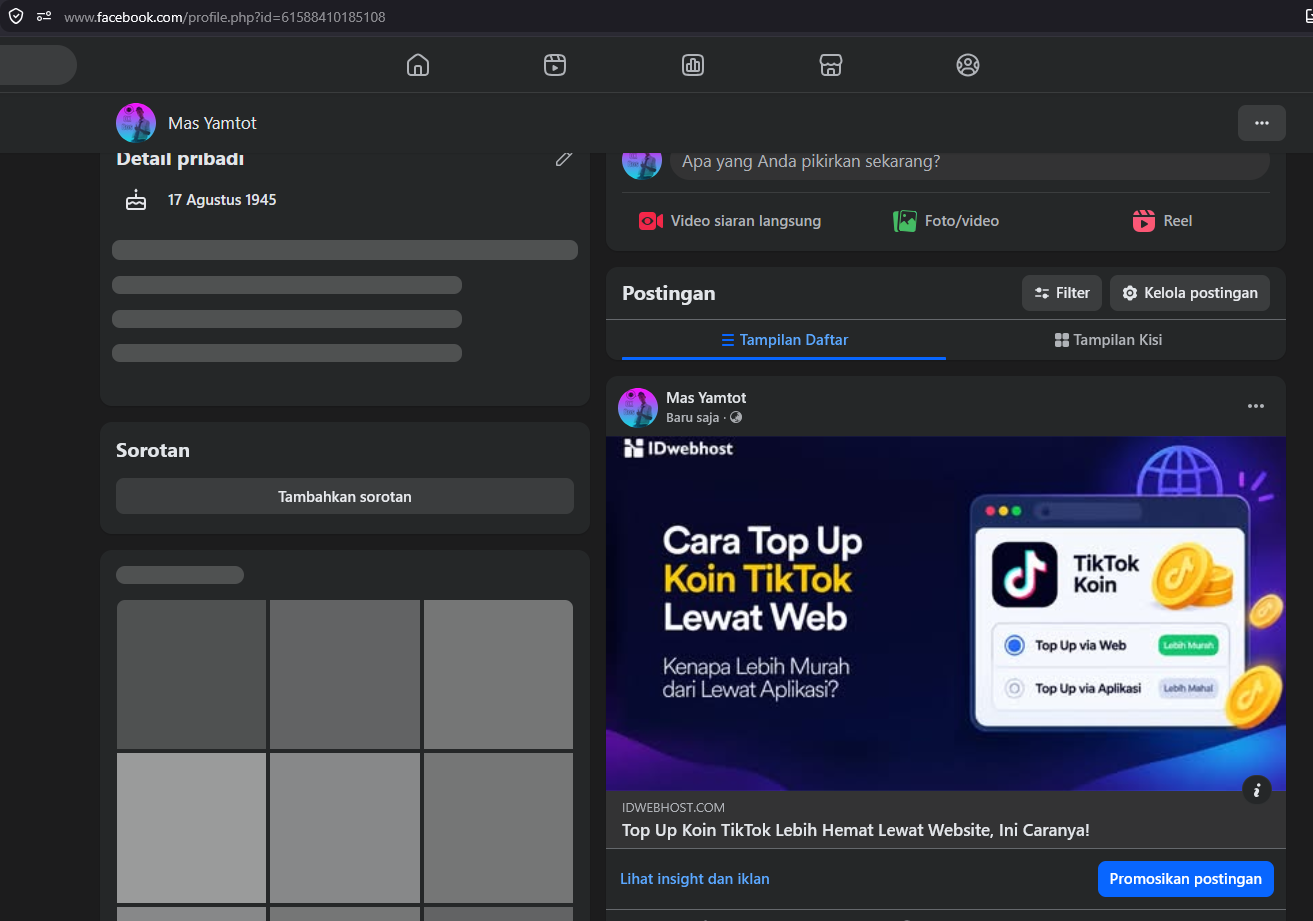Click the Sorotan section heading
This screenshot has height=921, width=1313.
[153, 450]
